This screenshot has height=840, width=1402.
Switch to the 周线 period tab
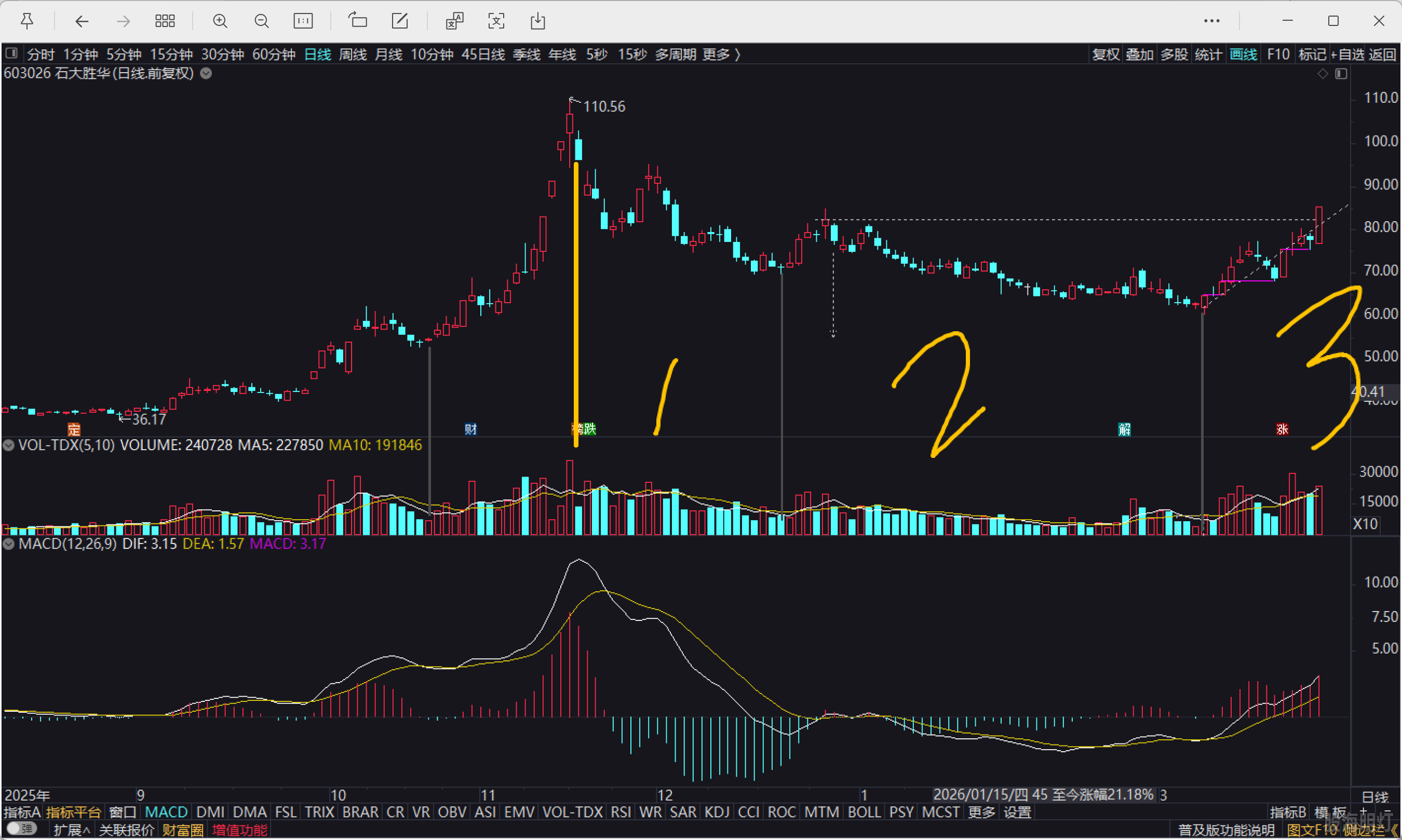click(353, 55)
